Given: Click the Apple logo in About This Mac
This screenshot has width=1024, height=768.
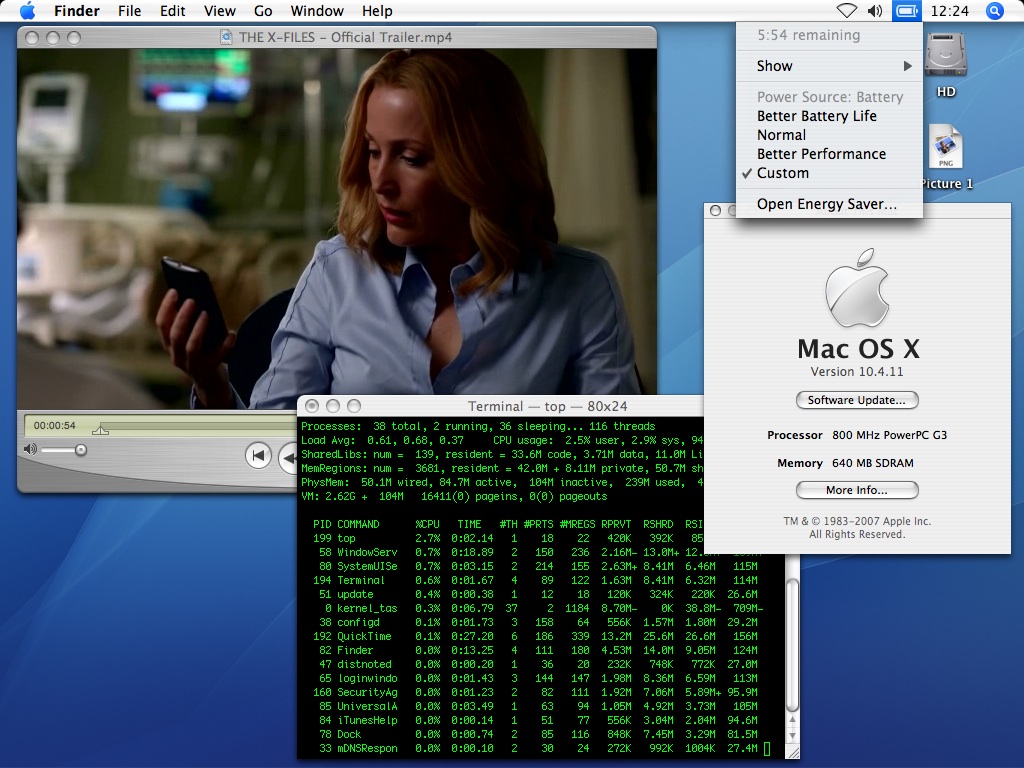Looking at the screenshot, I should point(857,287).
